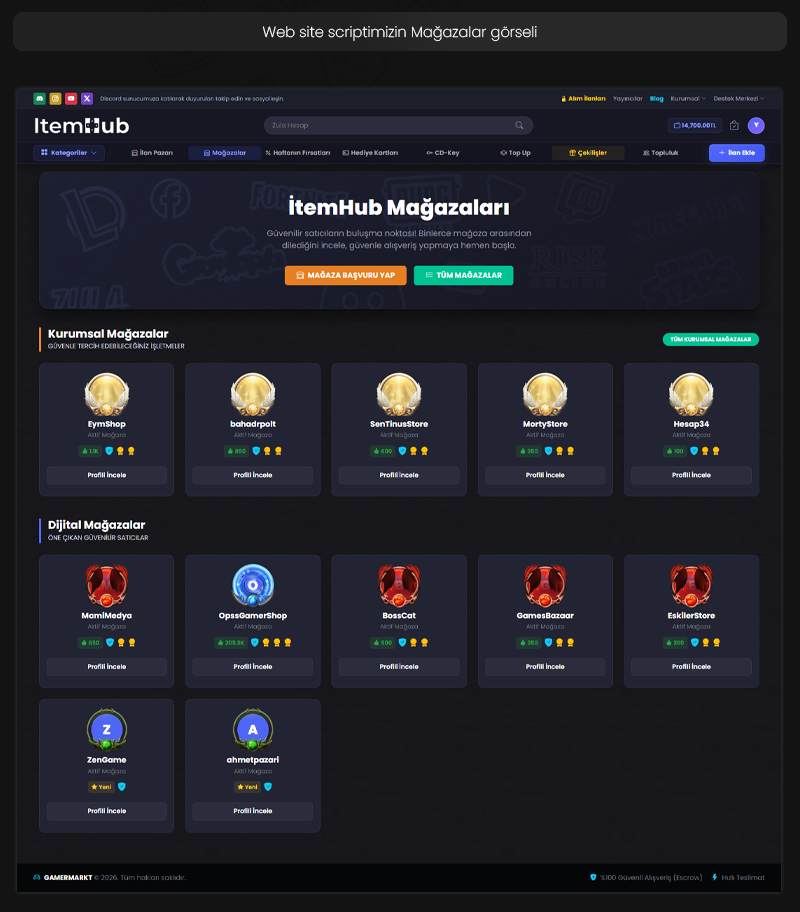Open the X (Twitter) social icon
Screen dimensions: 800x912
point(87,99)
